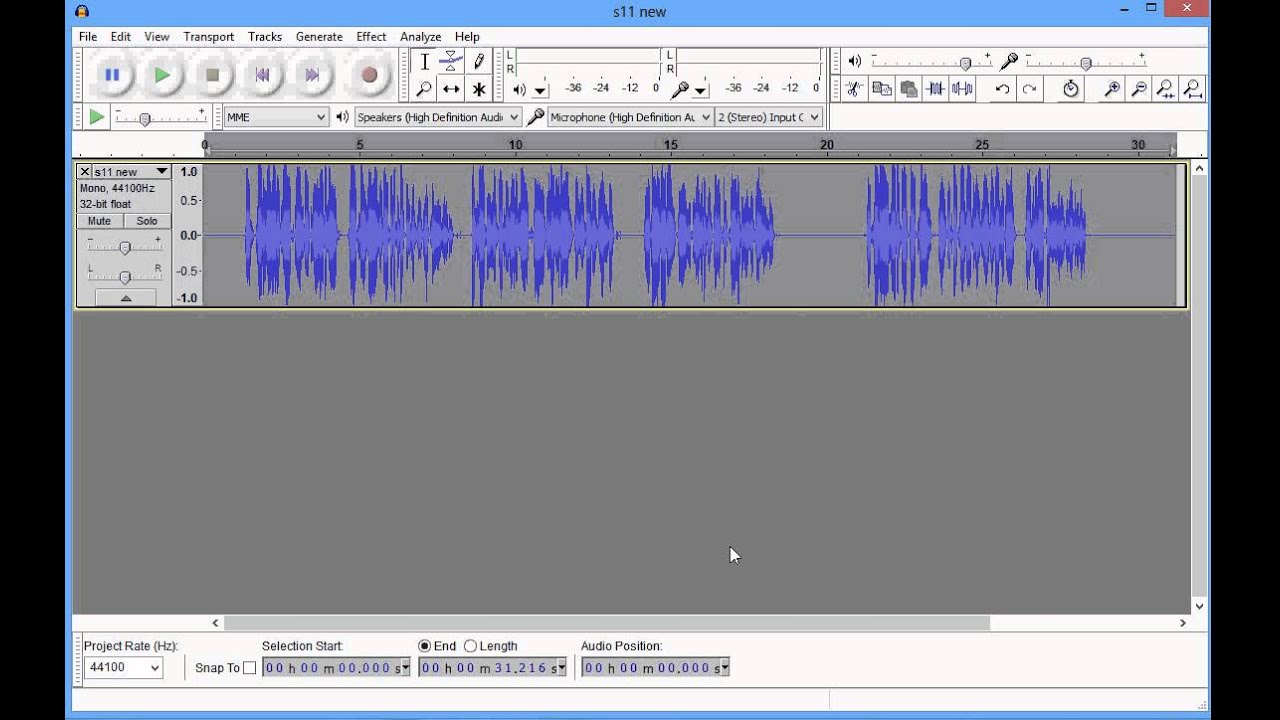Screen dimensions: 1280x720
Task: Click the input volume slider handle
Action: click(1086, 63)
